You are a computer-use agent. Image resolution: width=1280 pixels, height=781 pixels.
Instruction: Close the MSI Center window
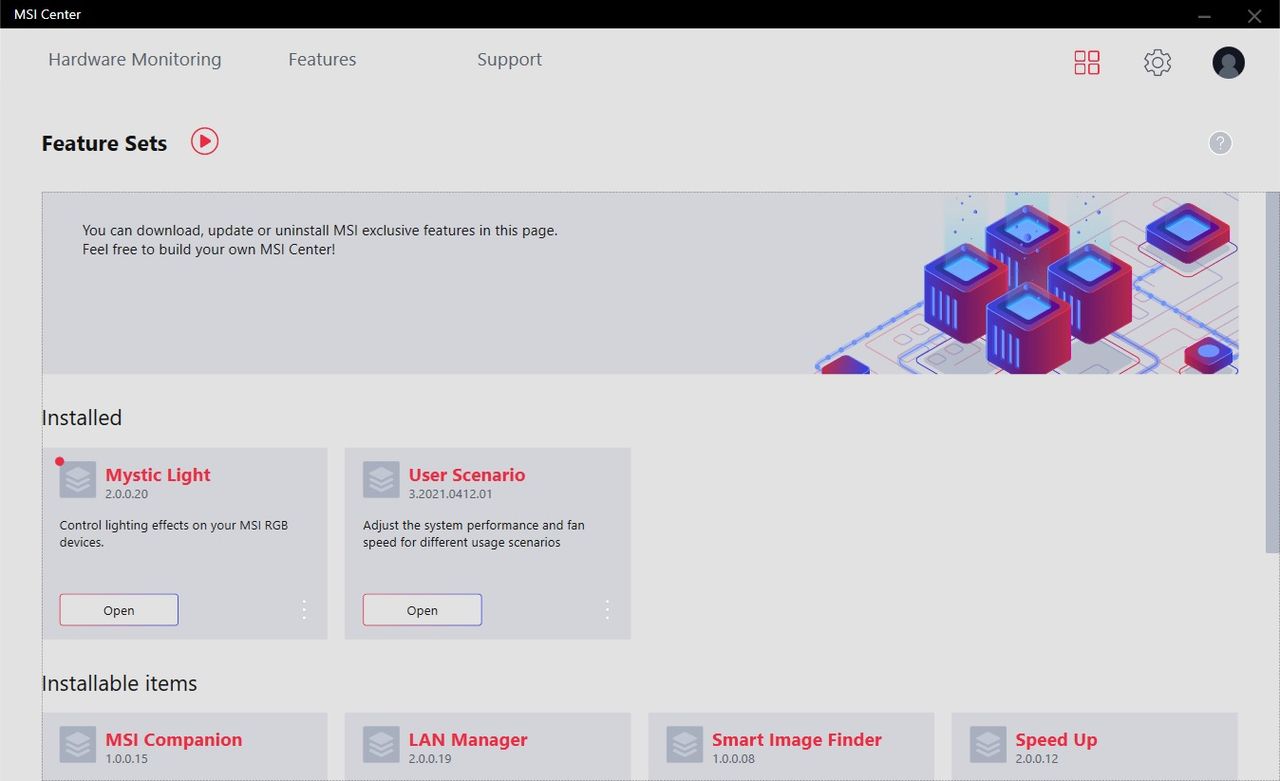click(1254, 15)
